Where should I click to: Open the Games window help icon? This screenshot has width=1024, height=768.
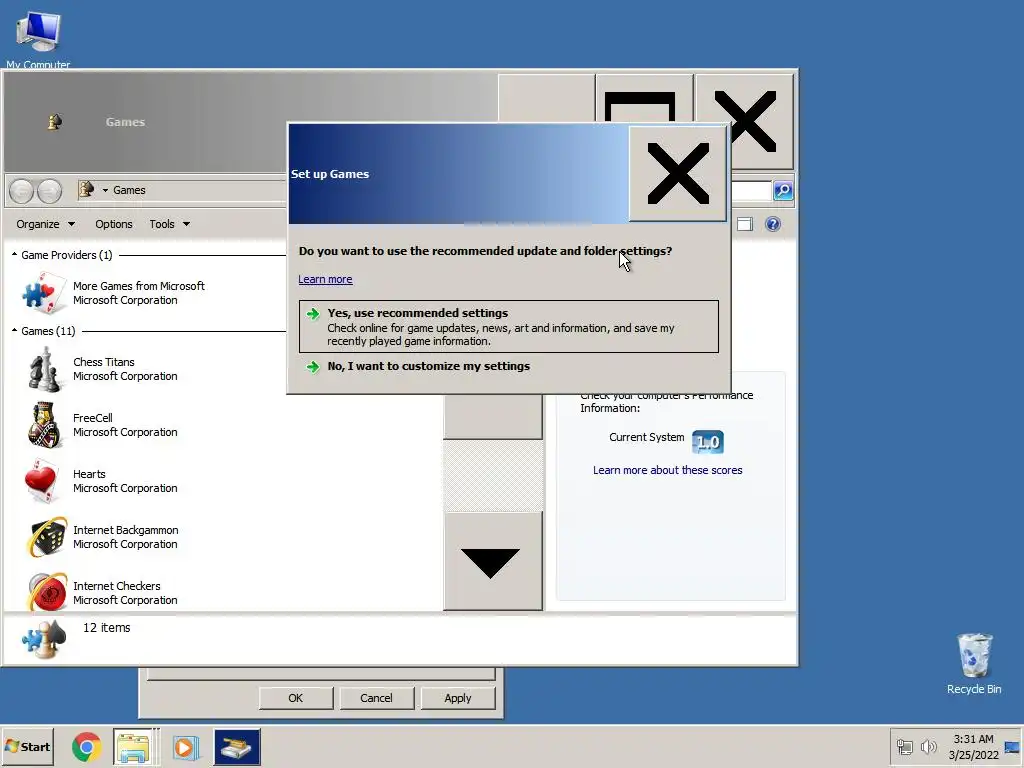[x=773, y=224]
